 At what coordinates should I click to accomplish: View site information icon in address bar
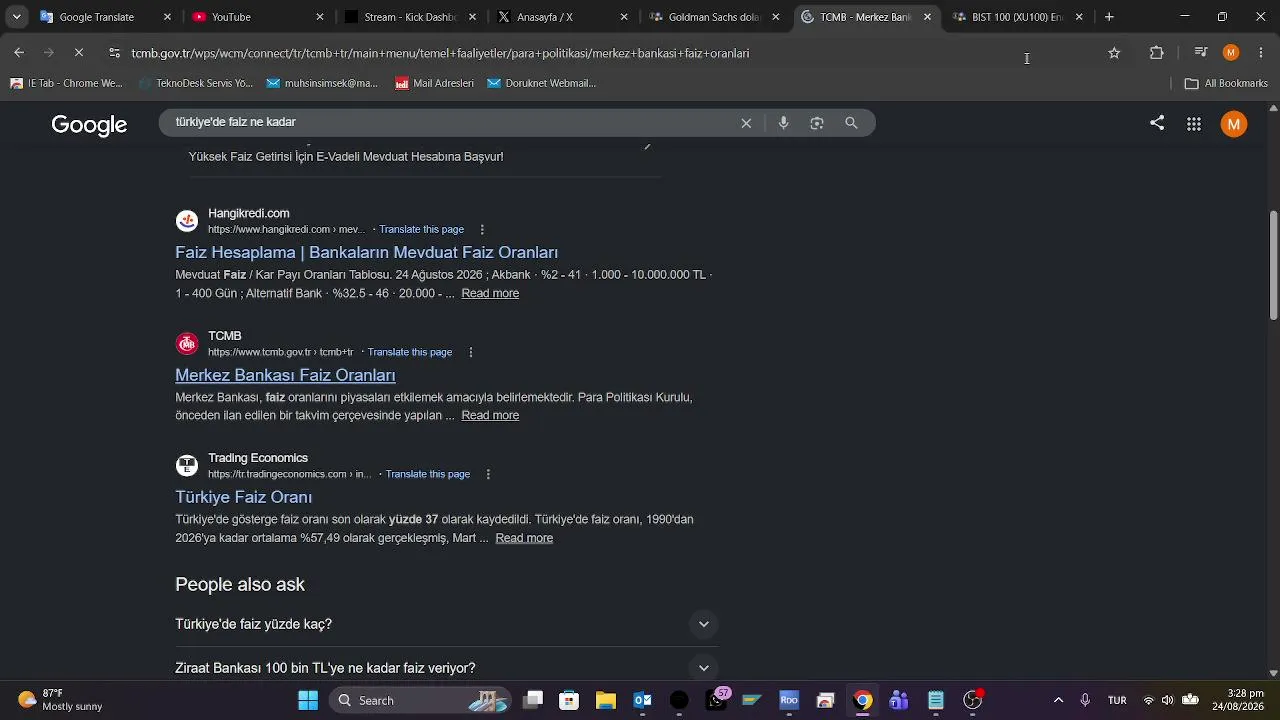point(114,53)
